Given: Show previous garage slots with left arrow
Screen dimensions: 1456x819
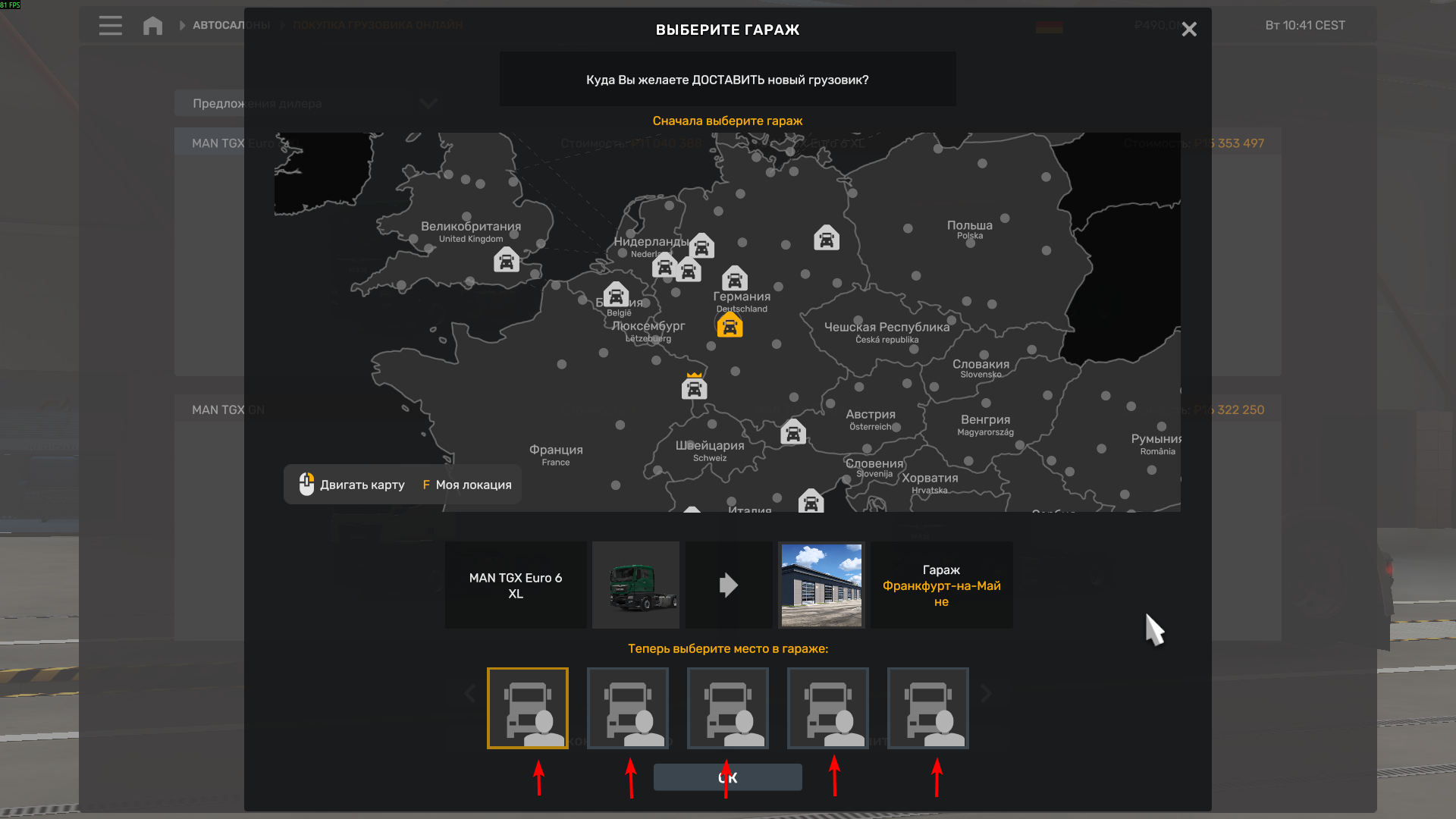Looking at the screenshot, I should [x=470, y=693].
